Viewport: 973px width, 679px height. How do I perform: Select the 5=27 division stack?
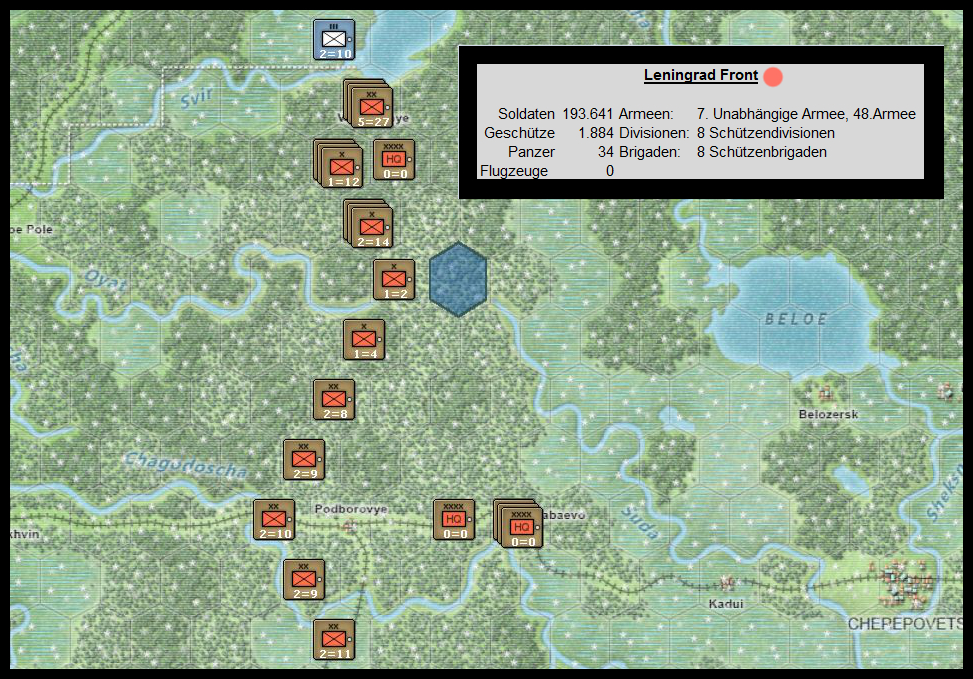click(368, 104)
